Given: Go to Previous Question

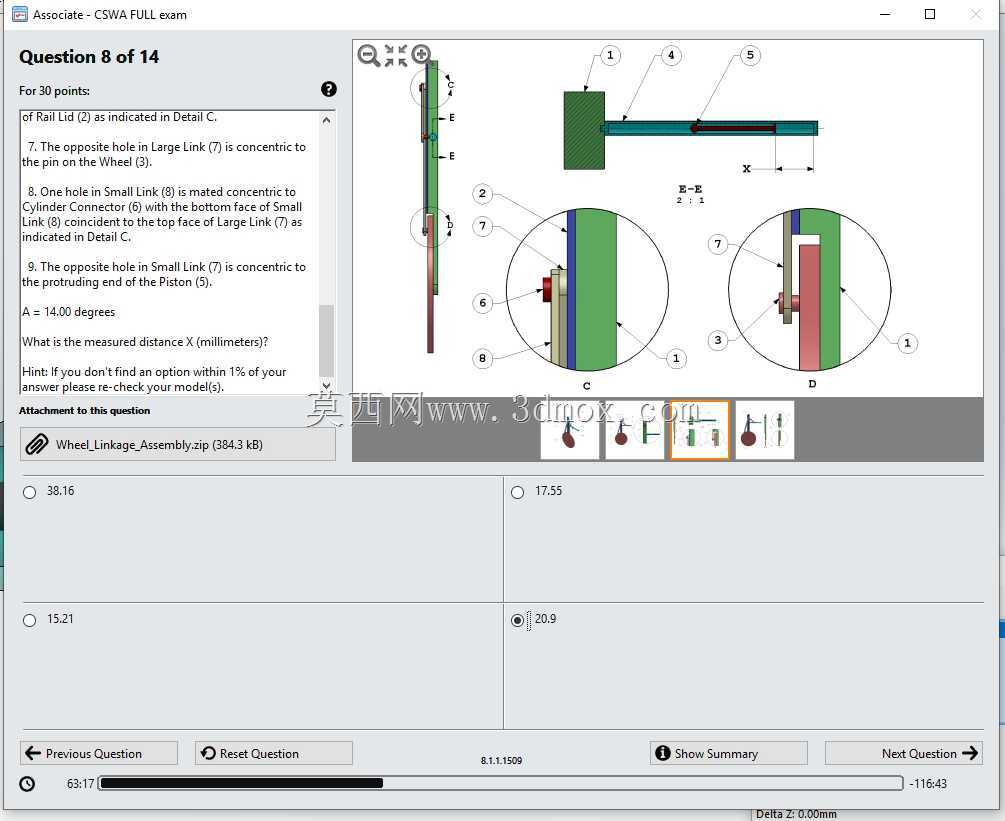Looking at the screenshot, I should pos(99,753).
